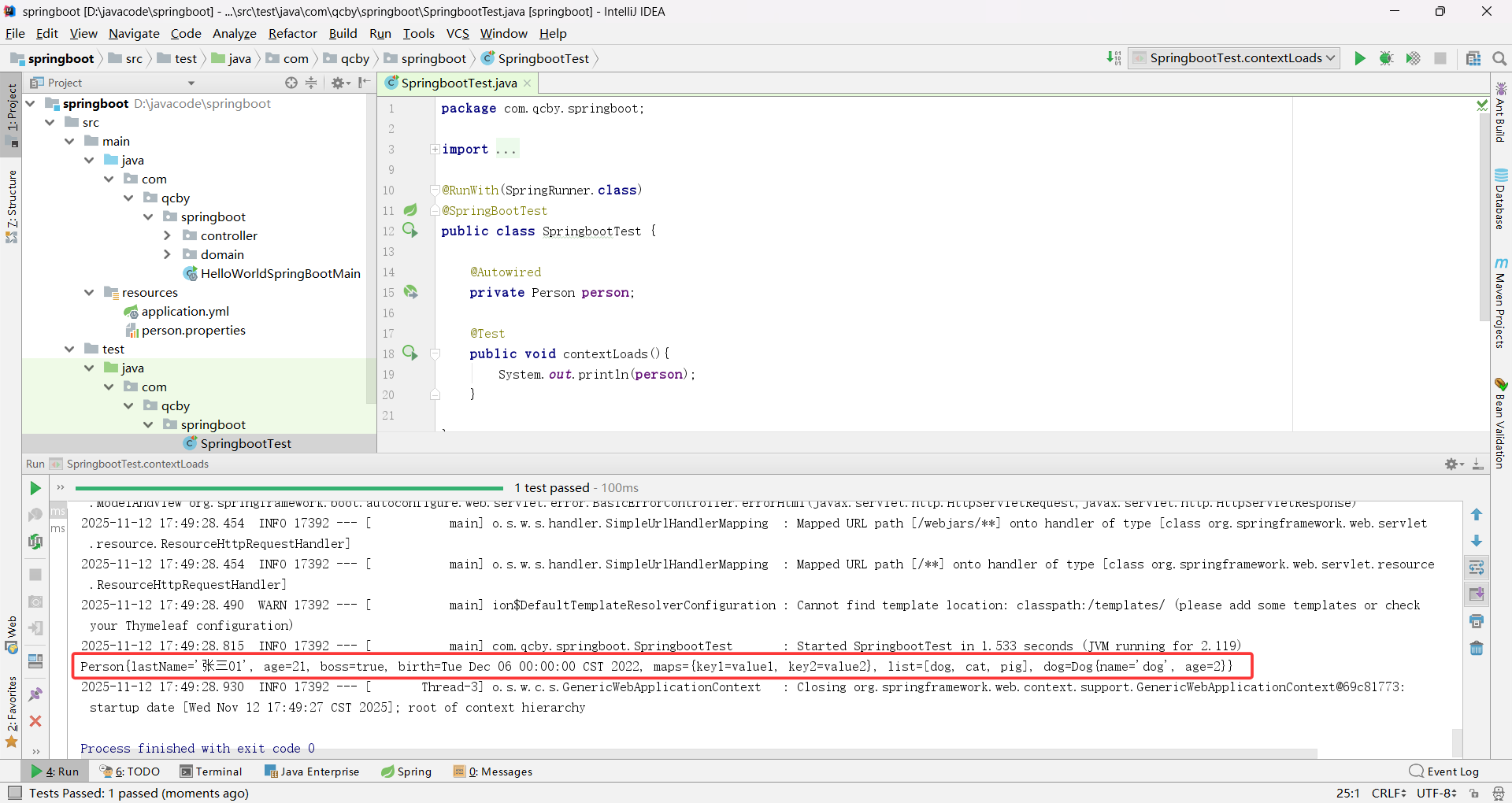The width and height of the screenshot is (1512, 803).
Task: Open the Maven Projects side panel
Action: (x=1501, y=303)
